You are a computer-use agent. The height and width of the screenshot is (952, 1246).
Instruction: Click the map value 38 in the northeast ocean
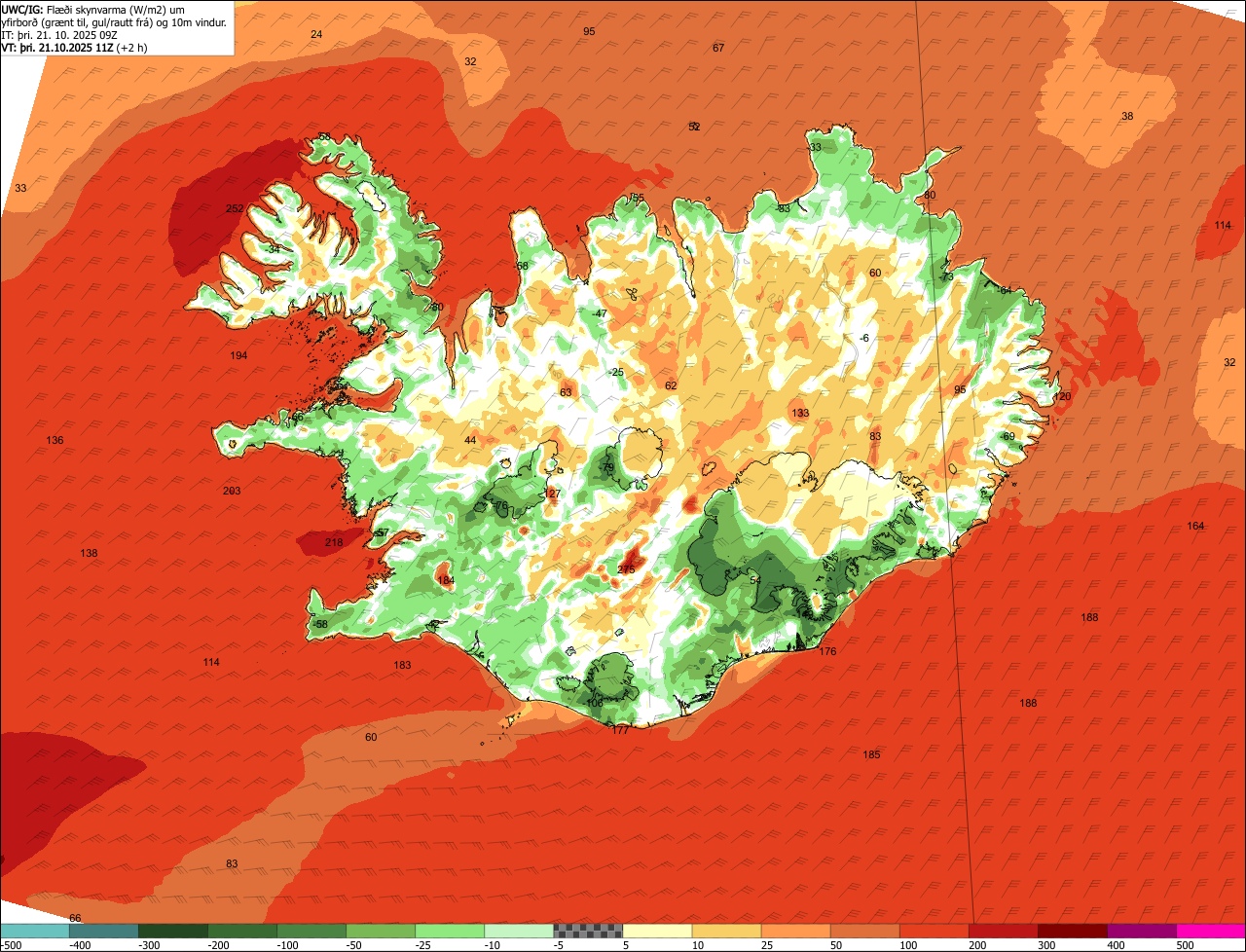tap(1127, 116)
